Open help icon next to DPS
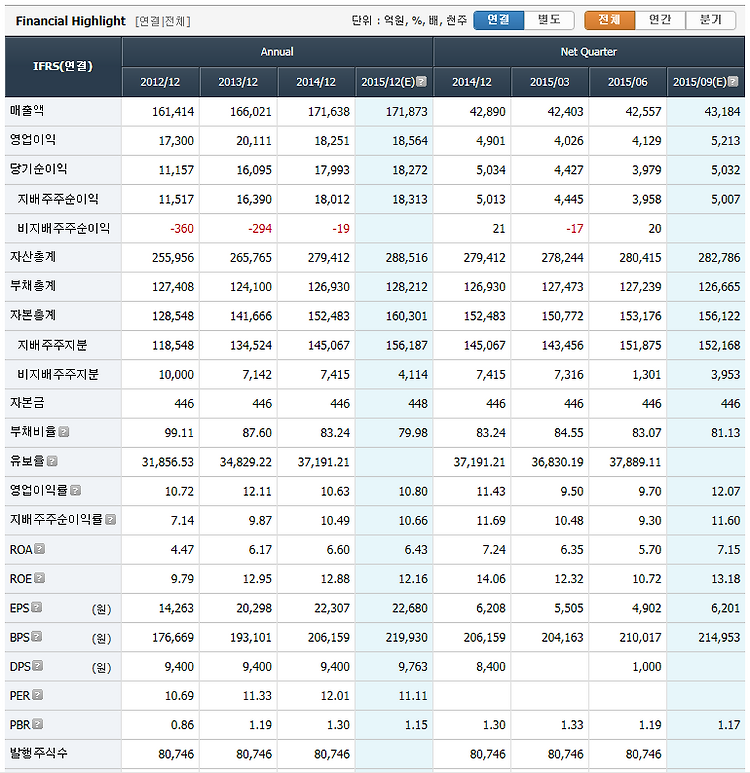This screenshot has height=773, width=750. tap(37, 666)
